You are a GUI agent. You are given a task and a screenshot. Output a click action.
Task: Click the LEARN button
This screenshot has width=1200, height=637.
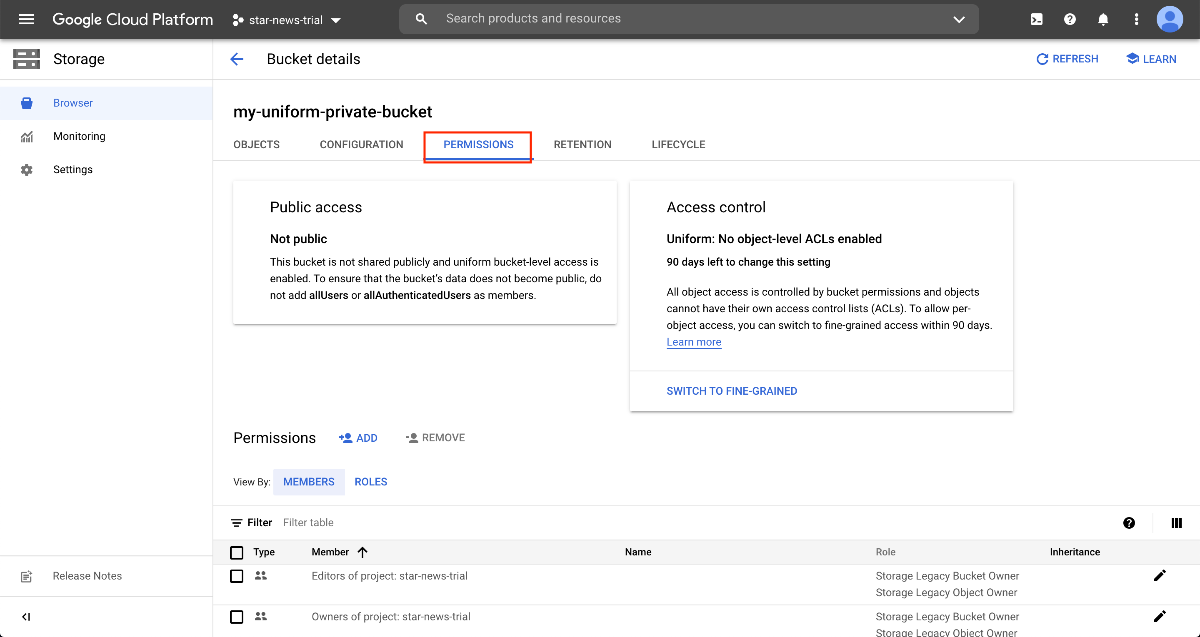(1151, 59)
